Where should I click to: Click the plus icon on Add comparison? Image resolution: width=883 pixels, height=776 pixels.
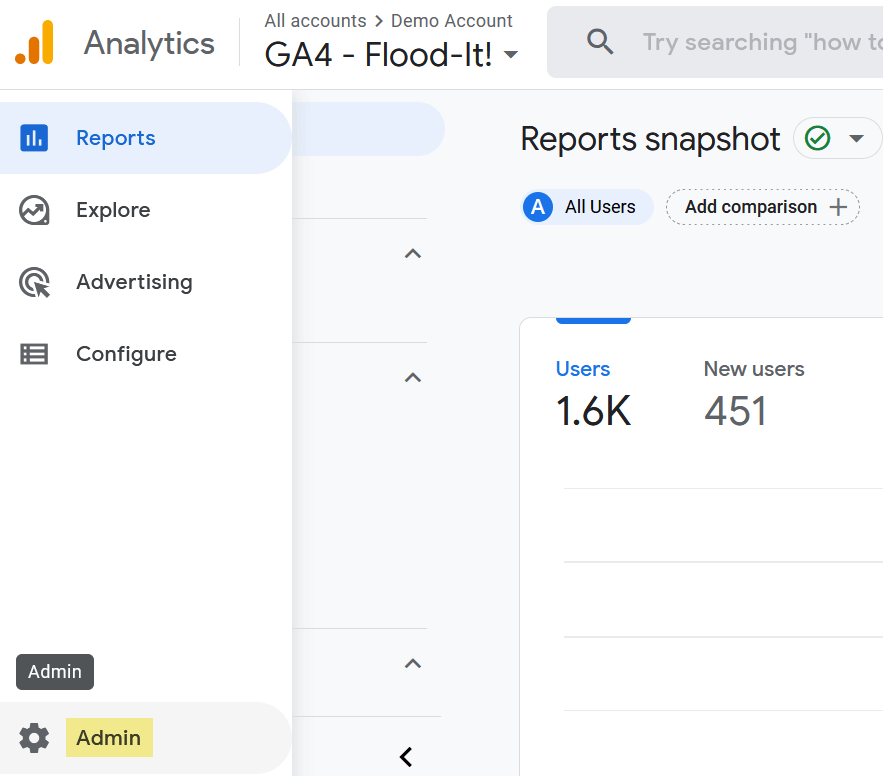click(x=838, y=207)
